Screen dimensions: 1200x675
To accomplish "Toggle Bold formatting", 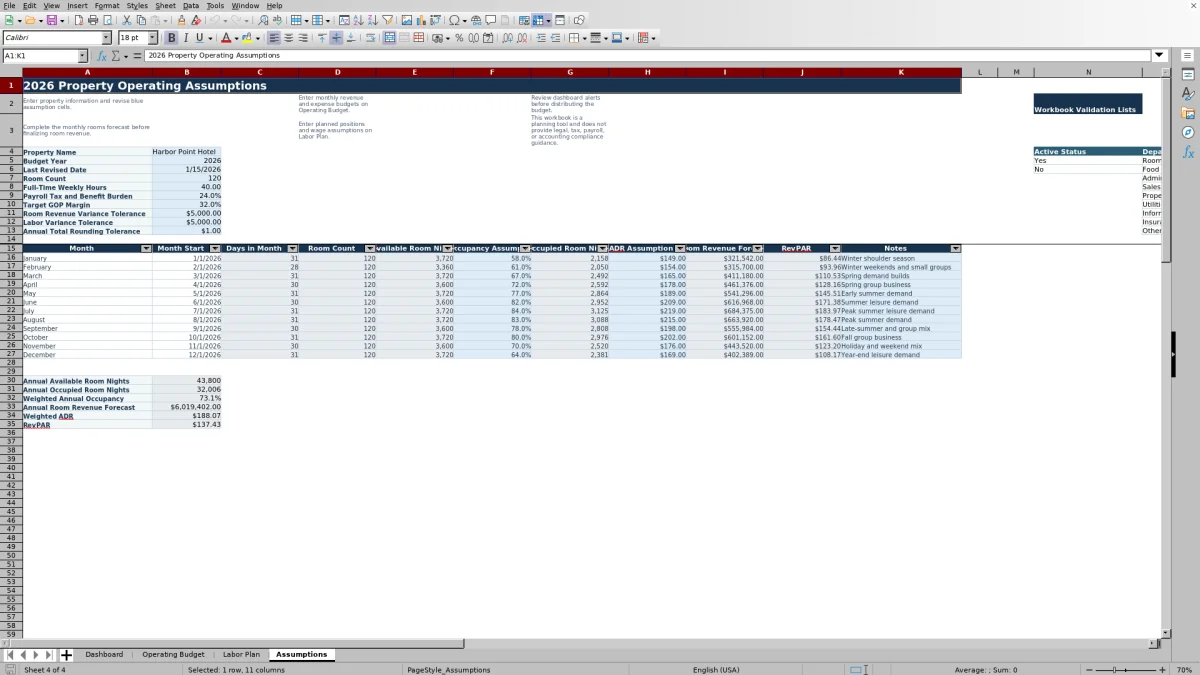I will coord(171,38).
